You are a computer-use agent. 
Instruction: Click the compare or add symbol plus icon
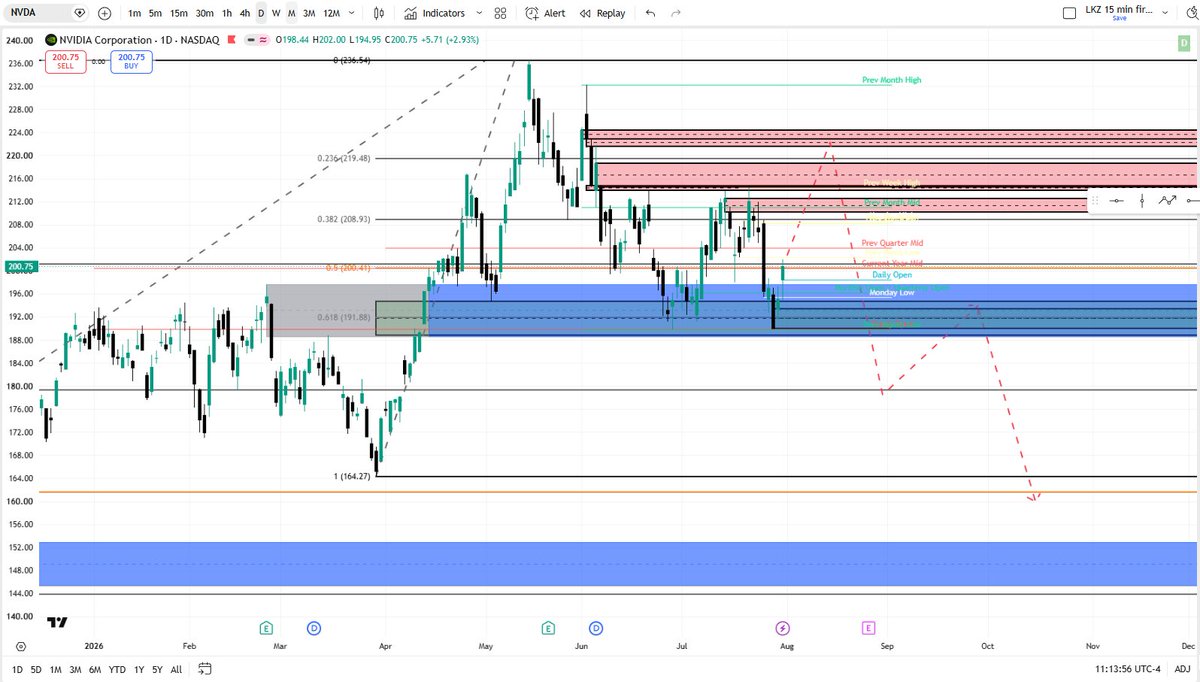click(105, 13)
